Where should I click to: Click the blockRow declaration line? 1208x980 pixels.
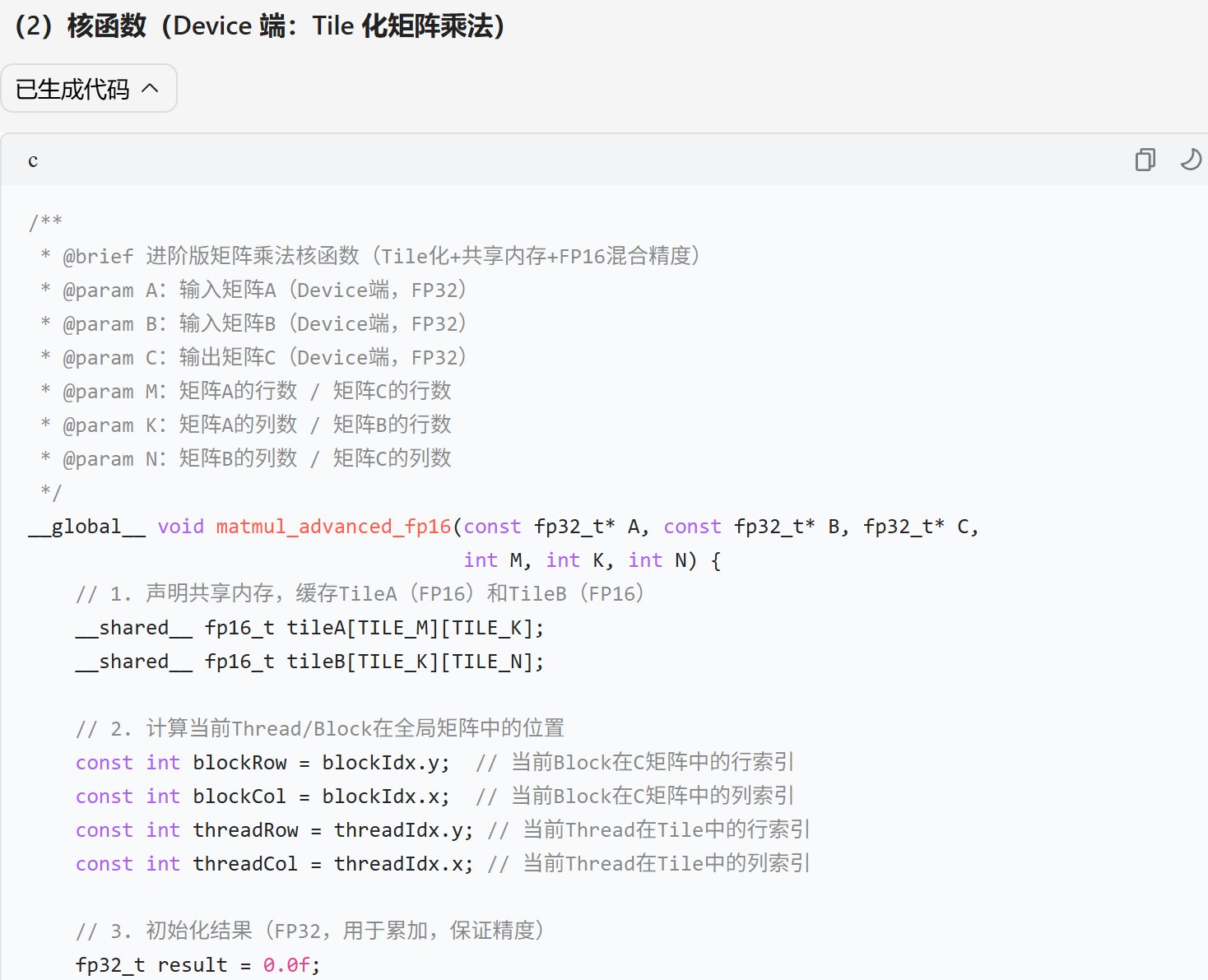pyautogui.click(x=434, y=763)
